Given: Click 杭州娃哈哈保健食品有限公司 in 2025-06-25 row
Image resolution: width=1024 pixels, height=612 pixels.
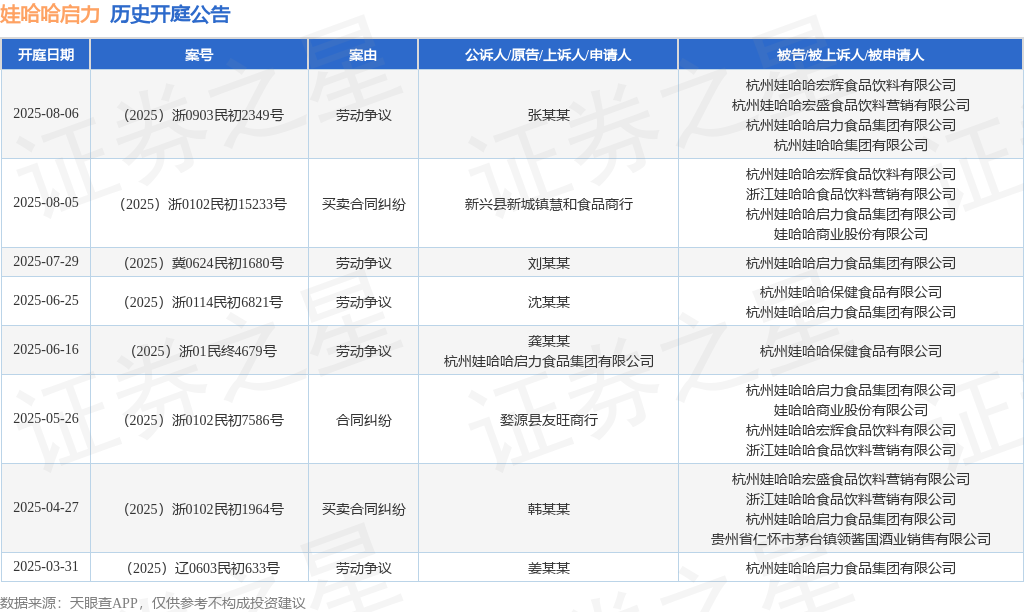Looking at the screenshot, I should [x=850, y=292].
